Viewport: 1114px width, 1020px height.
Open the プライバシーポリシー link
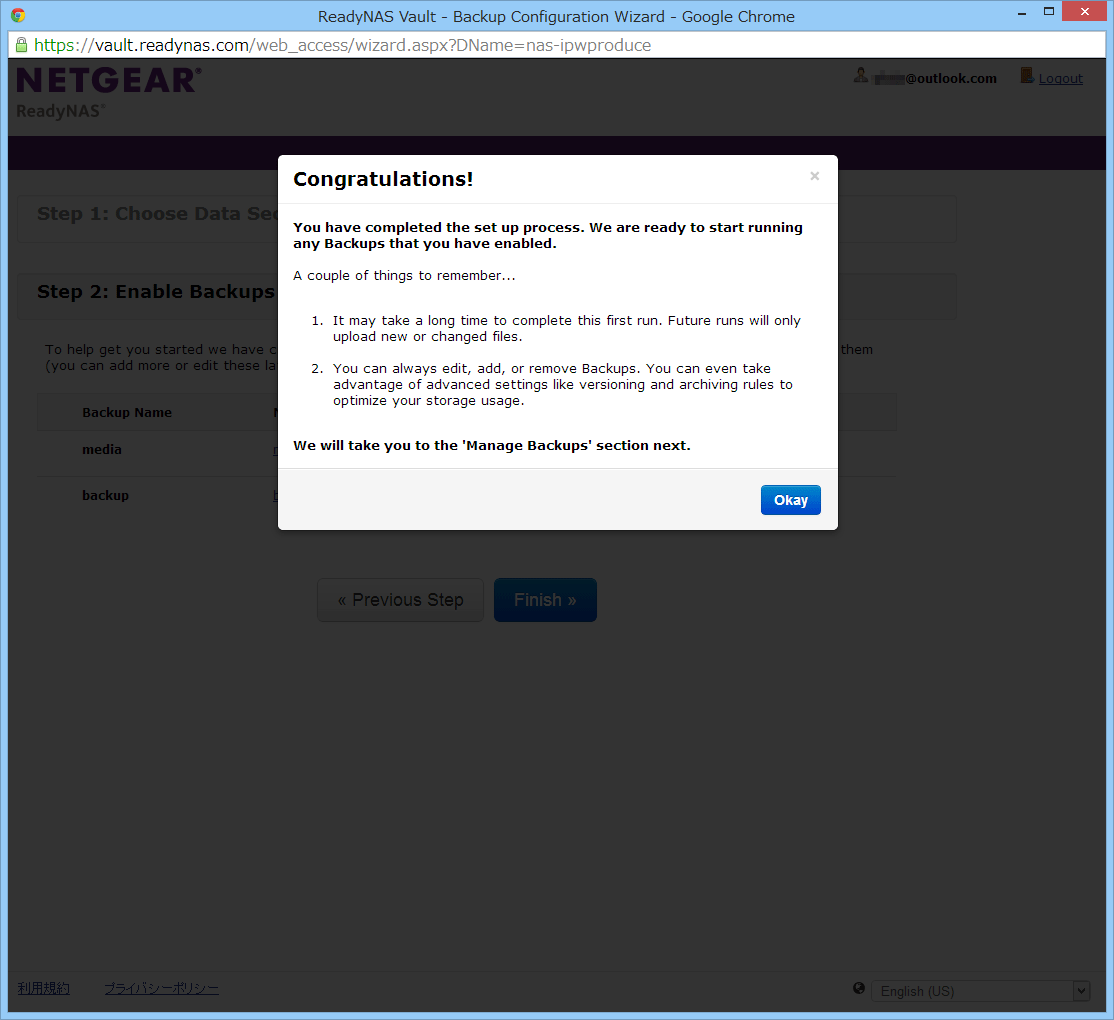pos(161,989)
